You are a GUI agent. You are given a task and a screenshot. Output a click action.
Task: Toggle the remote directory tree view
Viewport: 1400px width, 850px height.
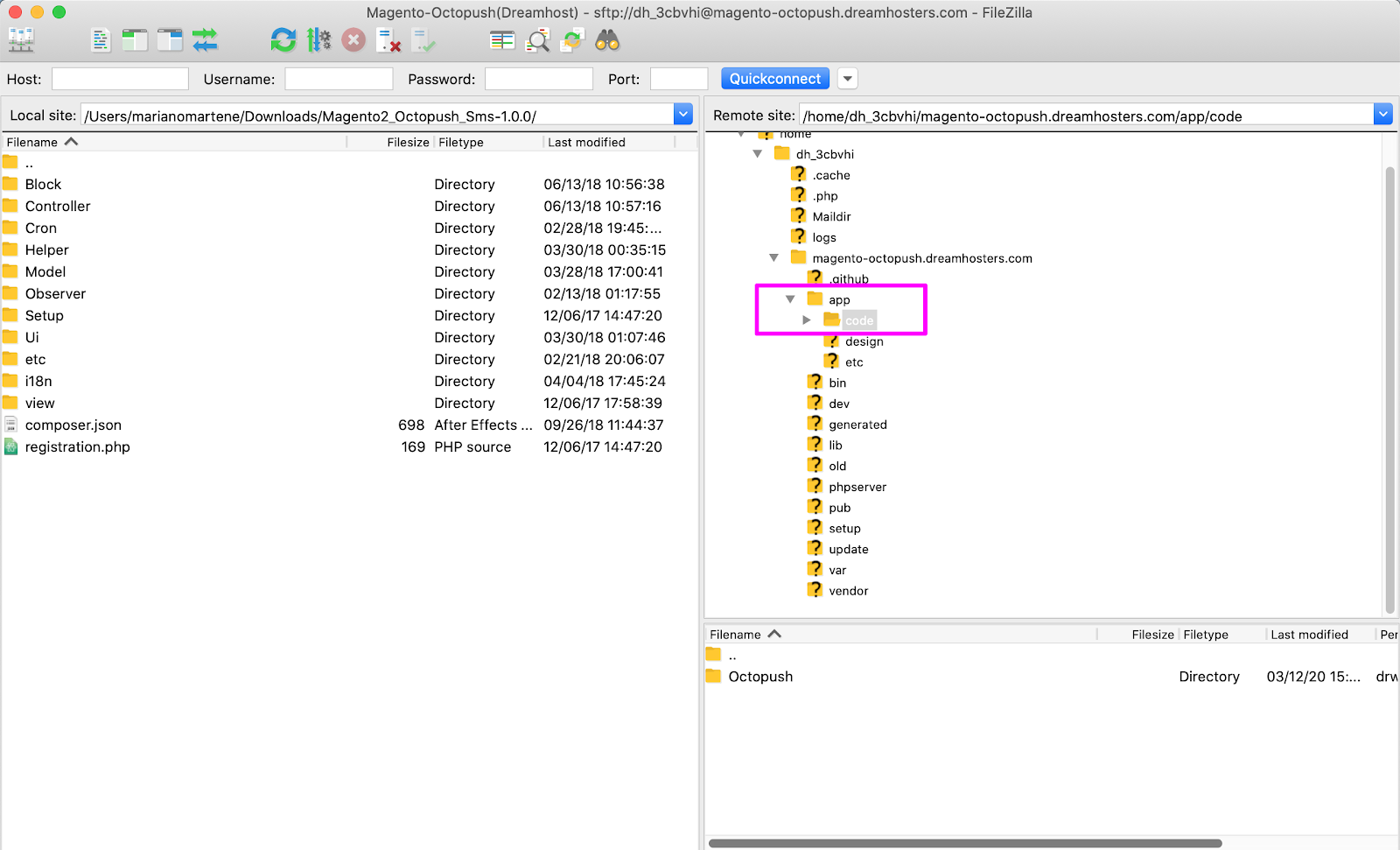point(170,40)
